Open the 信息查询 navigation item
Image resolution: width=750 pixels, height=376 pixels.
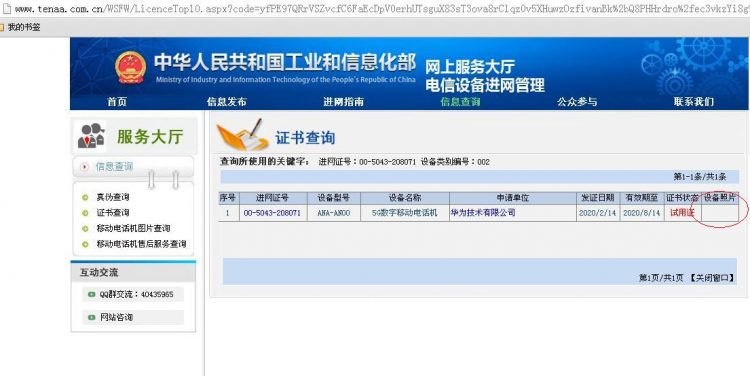(x=460, y=101)
